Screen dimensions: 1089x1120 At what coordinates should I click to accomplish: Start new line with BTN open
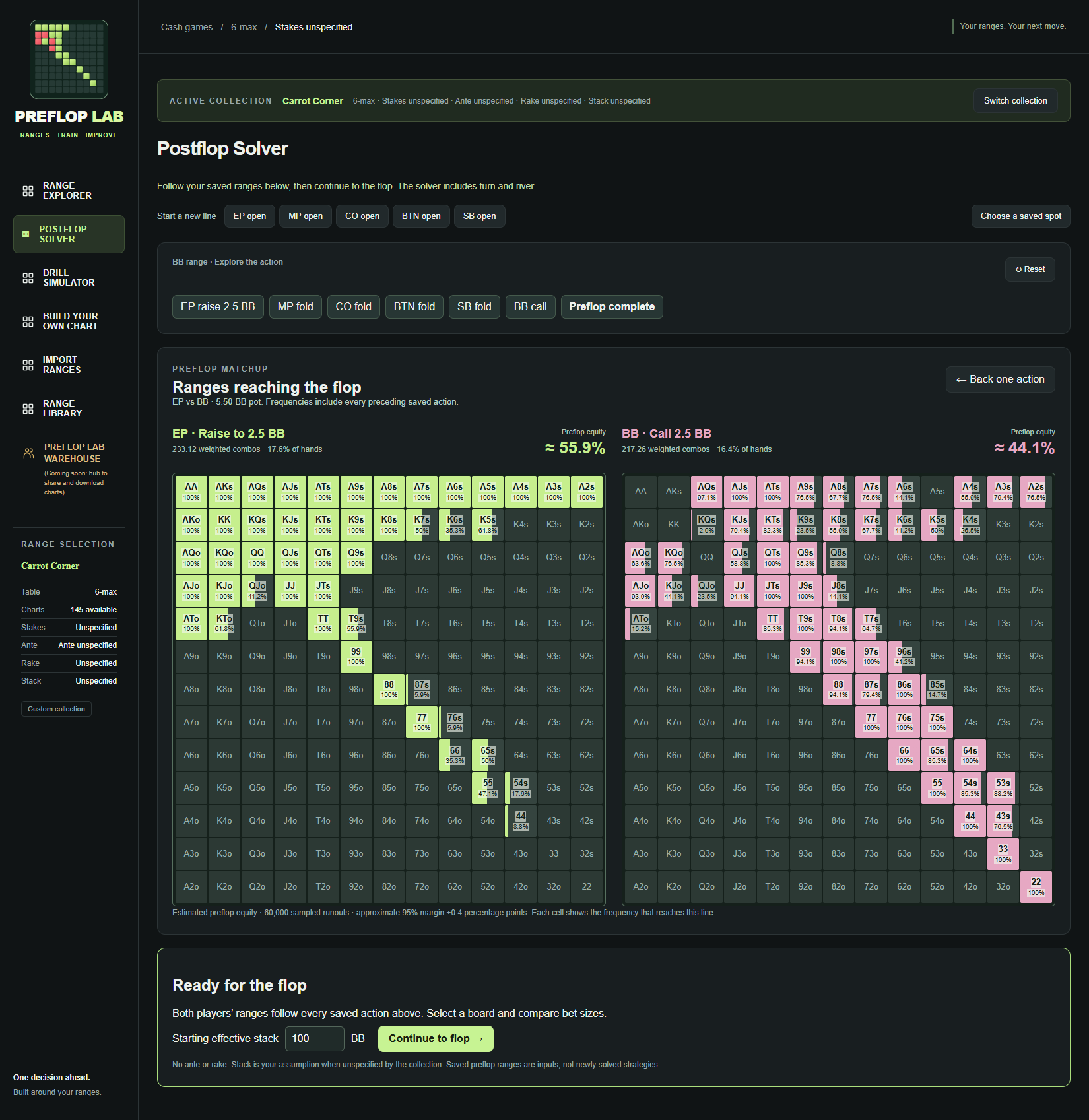click(x=421, y=216)
